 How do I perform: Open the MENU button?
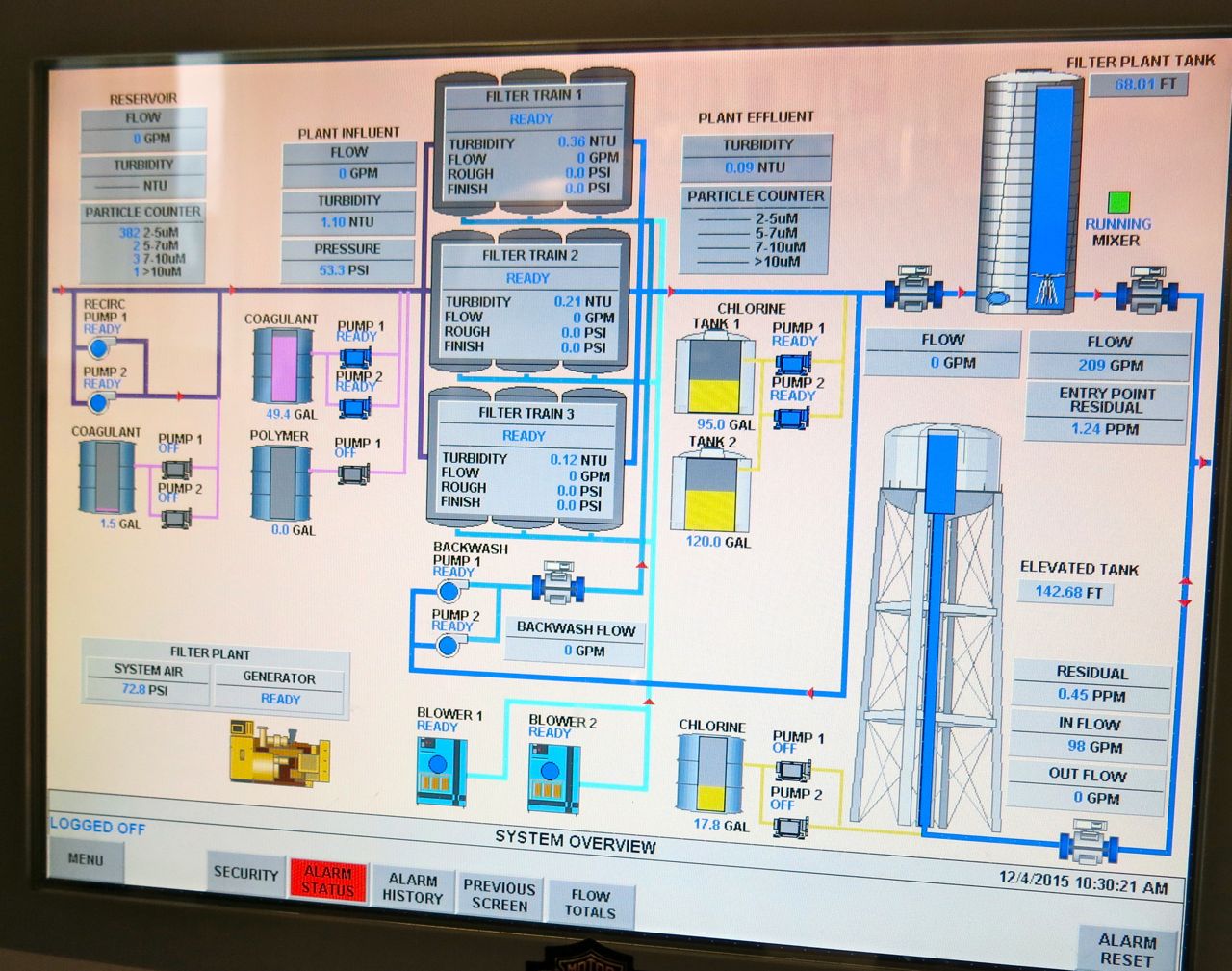click(x=86, y=860)
